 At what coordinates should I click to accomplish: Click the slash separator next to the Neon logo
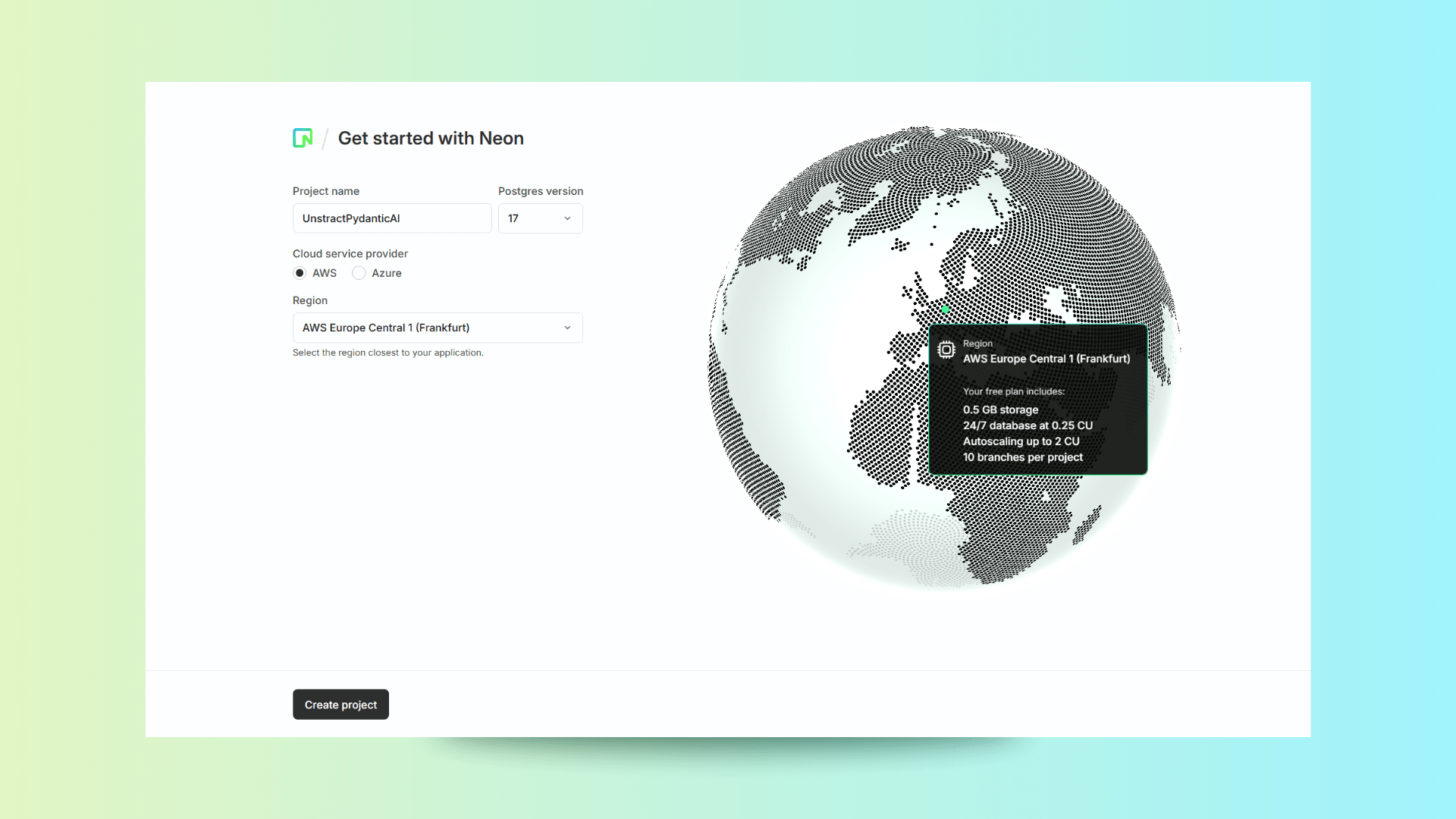(x=325, y=138)
